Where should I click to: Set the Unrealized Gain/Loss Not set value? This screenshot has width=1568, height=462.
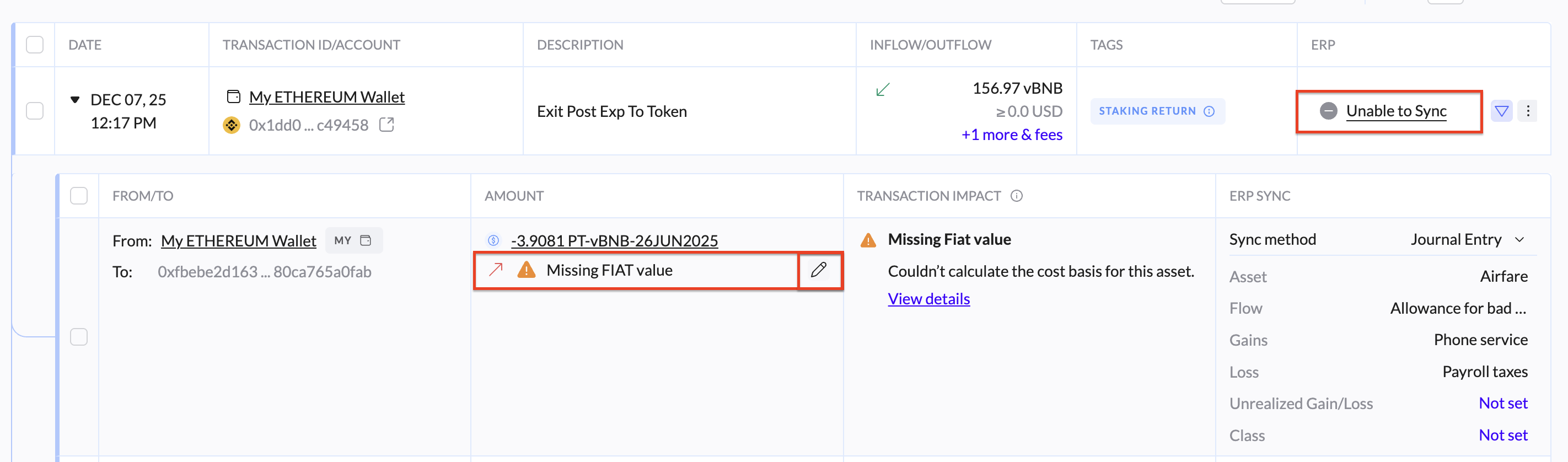(1503, 403)
